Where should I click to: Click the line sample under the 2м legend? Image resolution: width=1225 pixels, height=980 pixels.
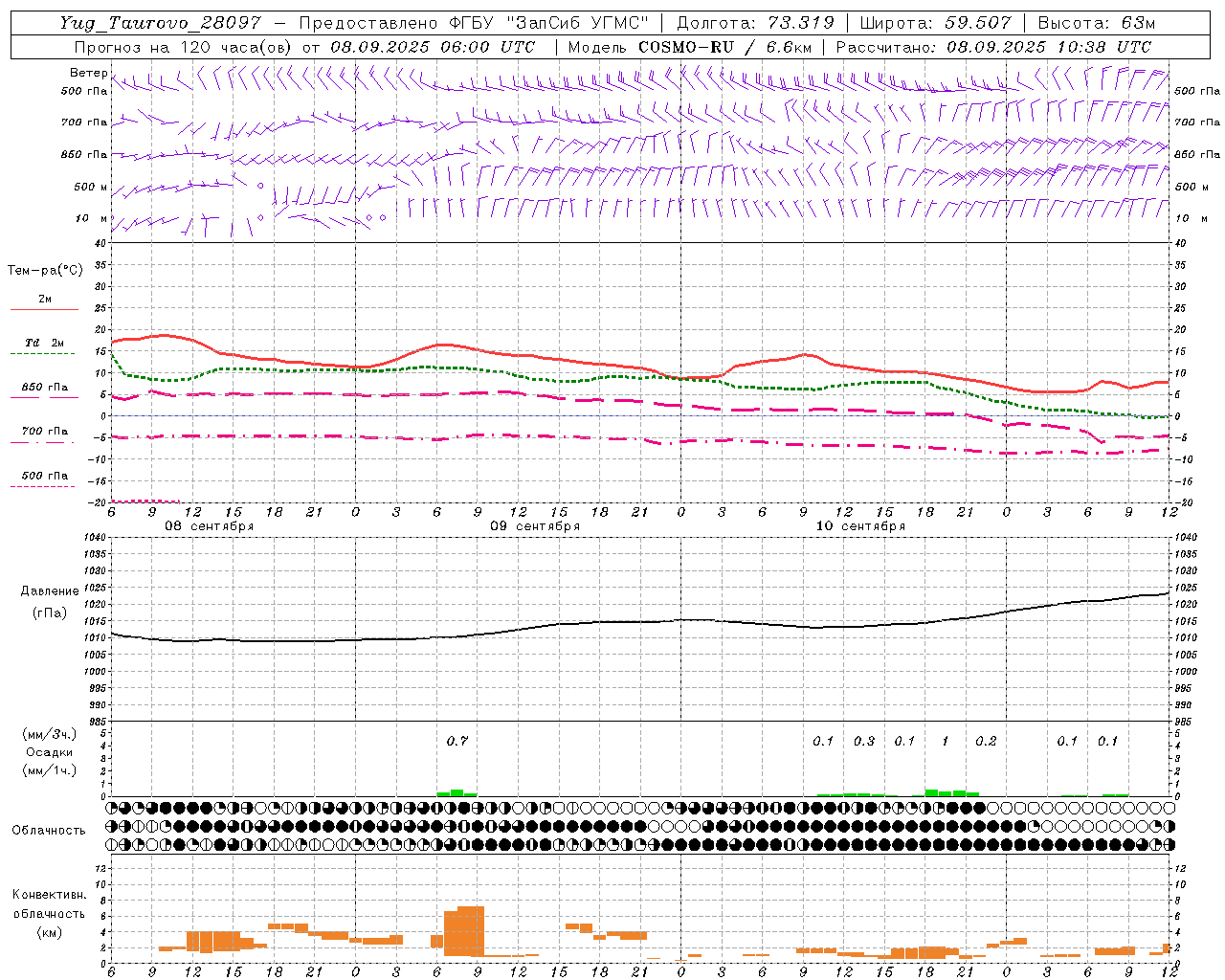[x=44, y=309]
